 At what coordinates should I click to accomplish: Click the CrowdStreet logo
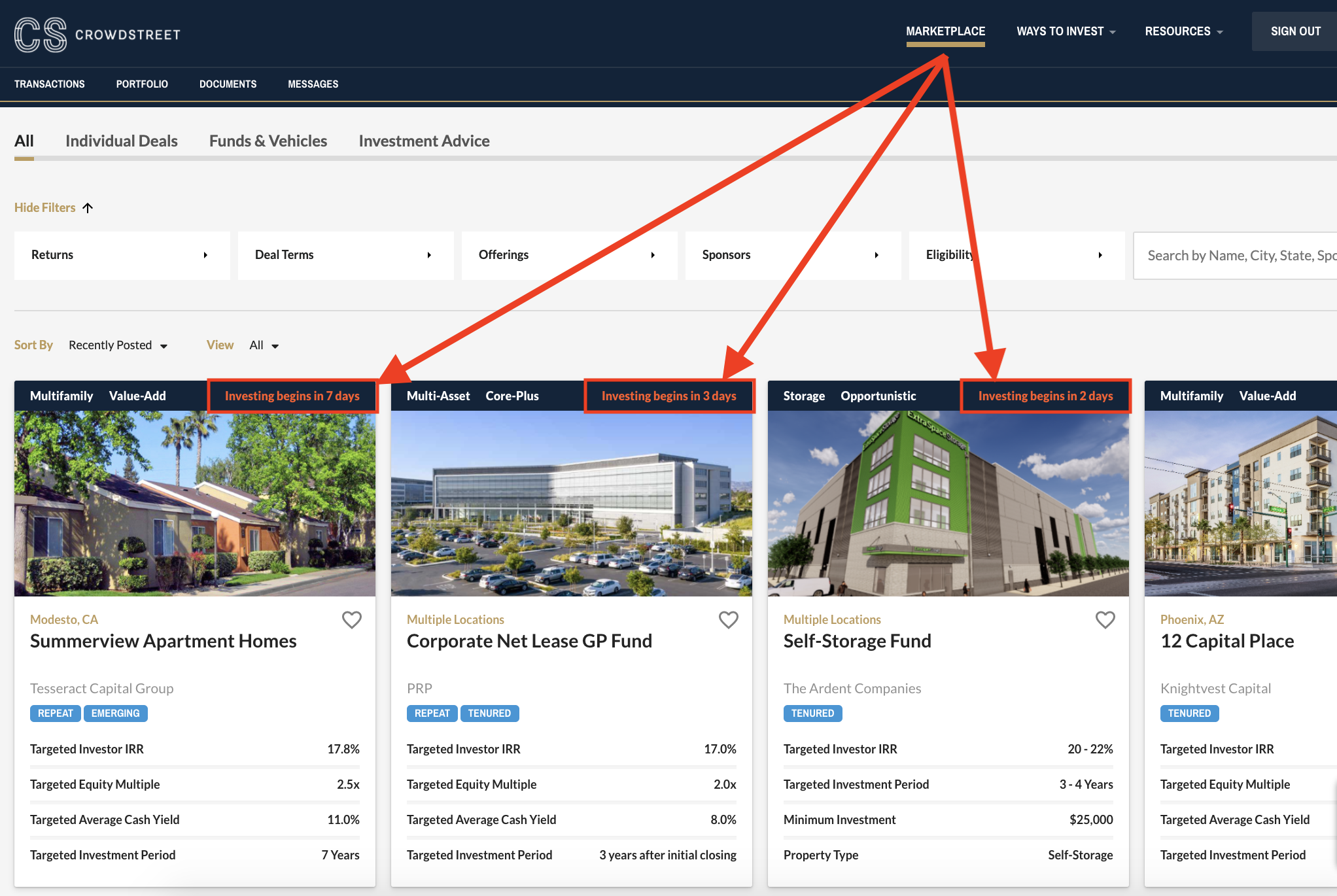pos(97,34)
